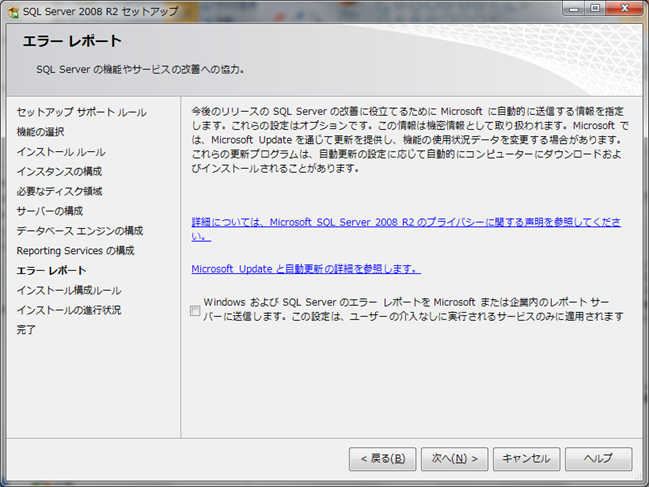Close the SQL Server setup window
The image size is (649, 487).
pos(625,9)
